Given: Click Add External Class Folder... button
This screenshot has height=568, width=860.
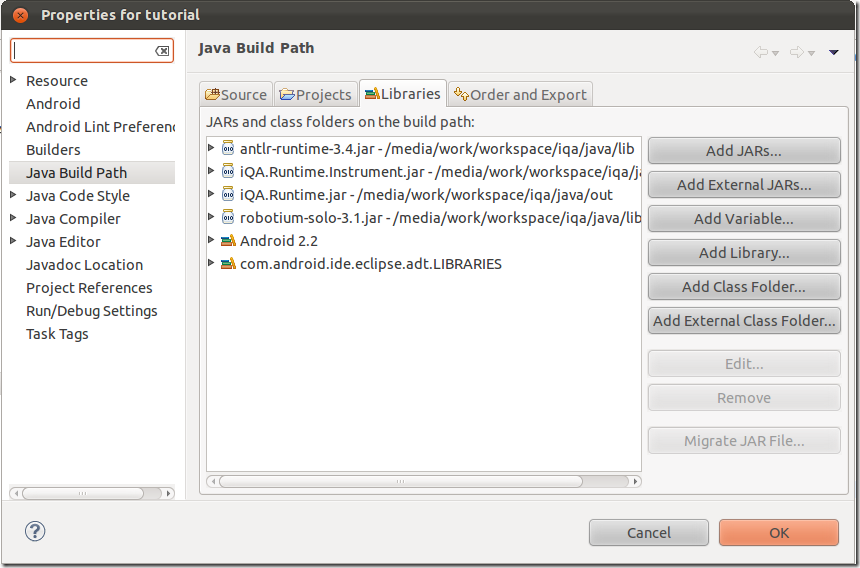Looking at the screenshot, I should pos(744,321).
